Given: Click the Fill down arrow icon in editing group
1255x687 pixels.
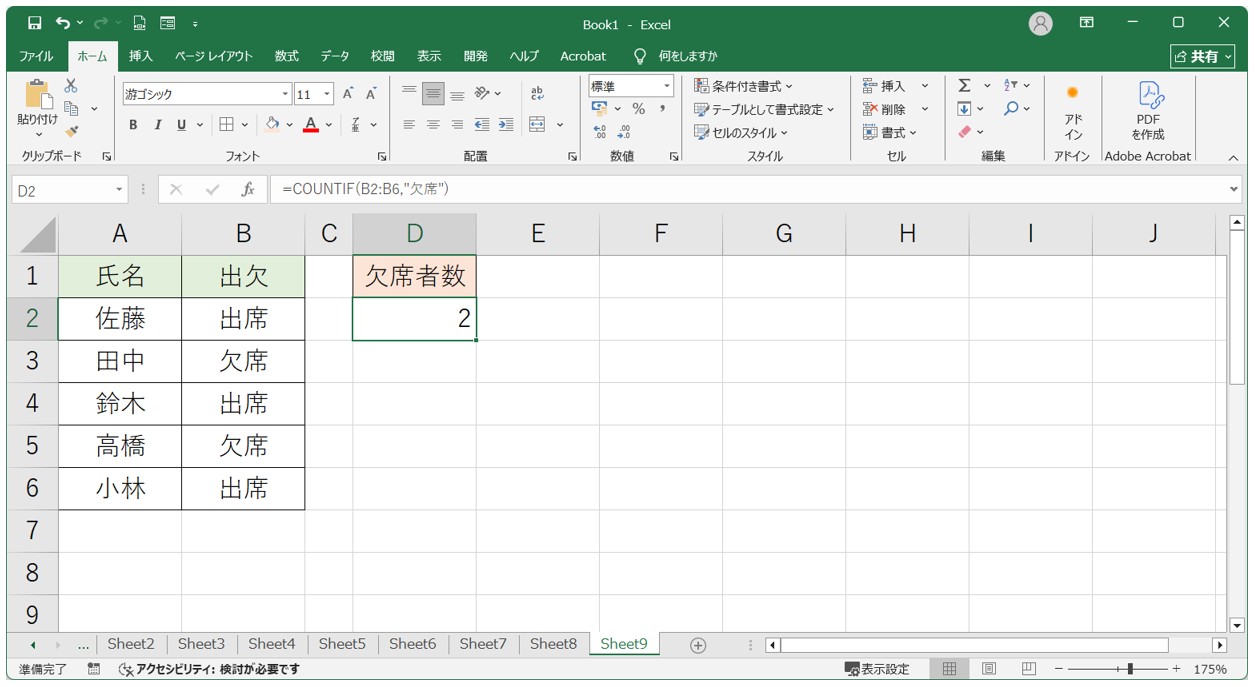Looking at the screenshot, I should (x=964, y=109).
